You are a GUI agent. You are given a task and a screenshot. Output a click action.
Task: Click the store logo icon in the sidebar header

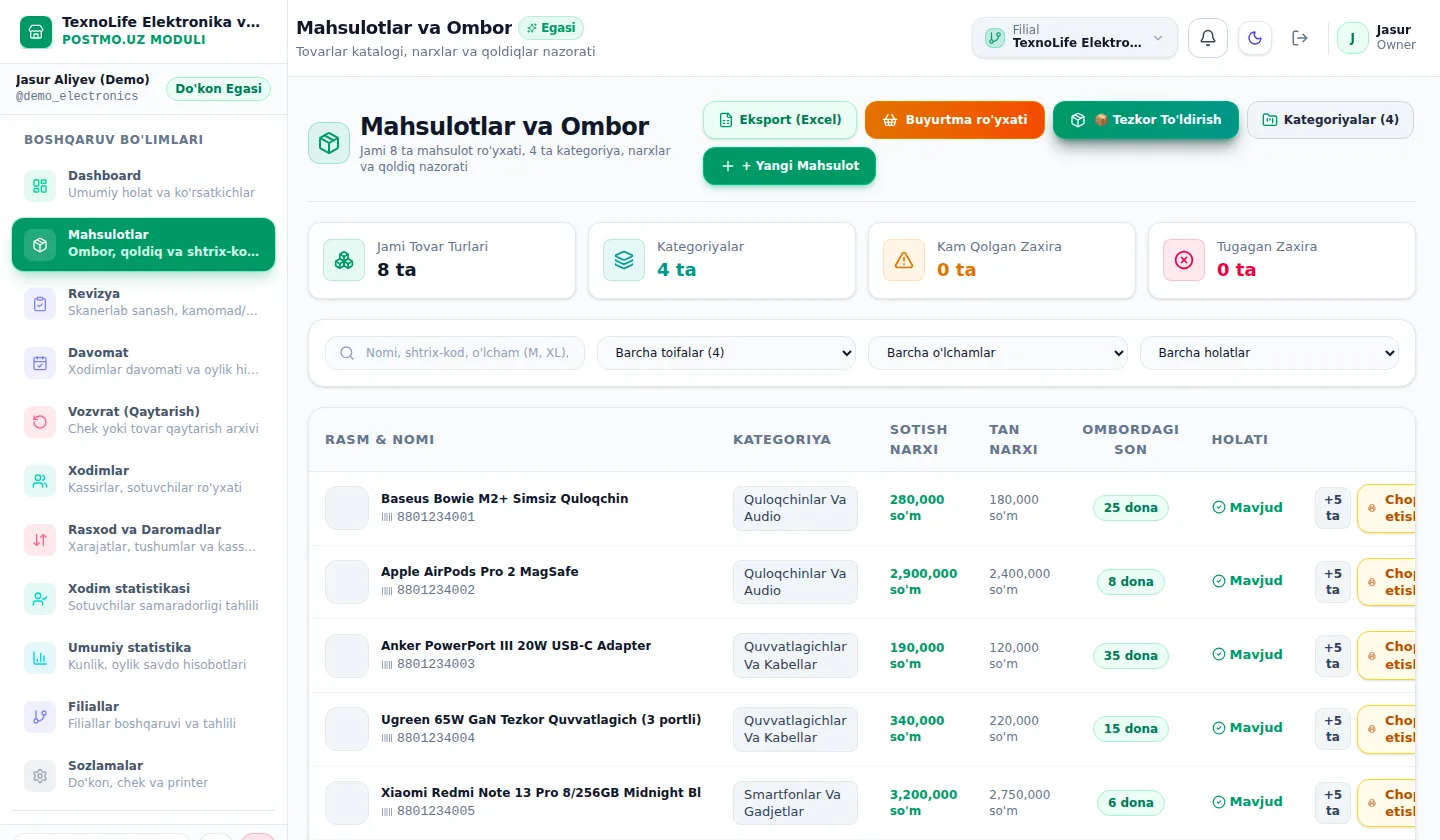(x=36, y=31)
